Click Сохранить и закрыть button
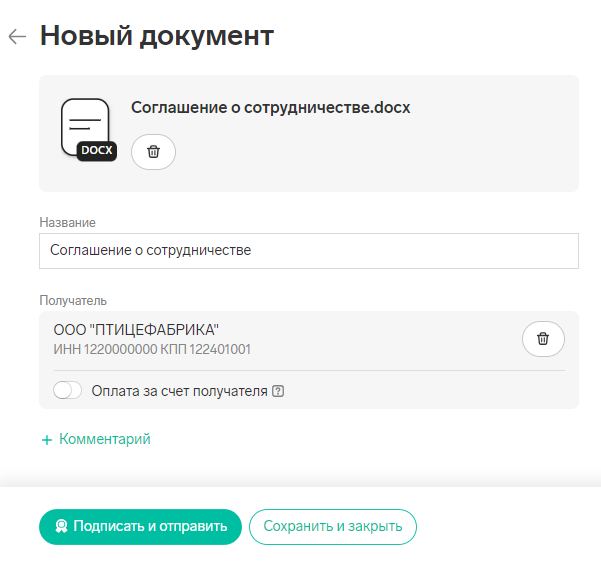The image size is (601, 563). coord(333,527)
